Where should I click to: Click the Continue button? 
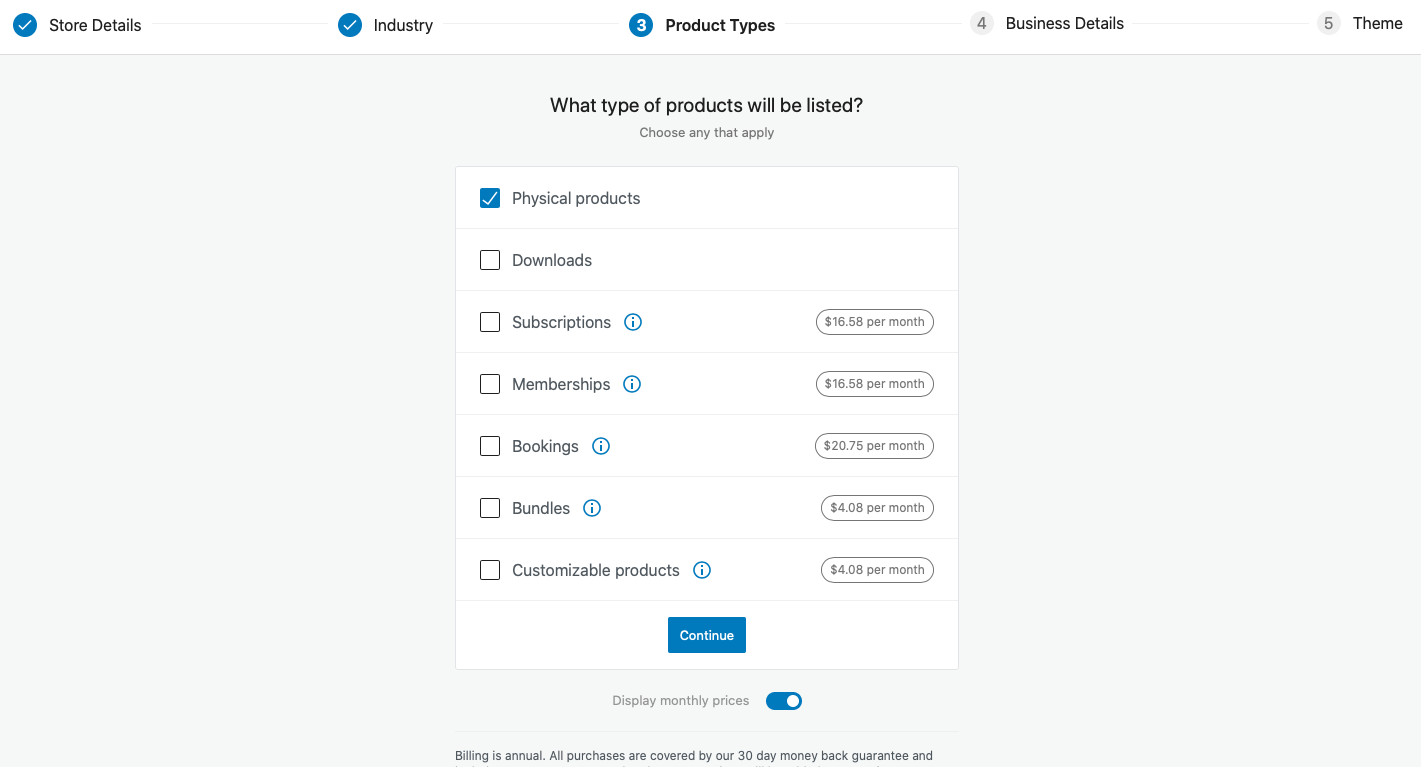[707, 635]
